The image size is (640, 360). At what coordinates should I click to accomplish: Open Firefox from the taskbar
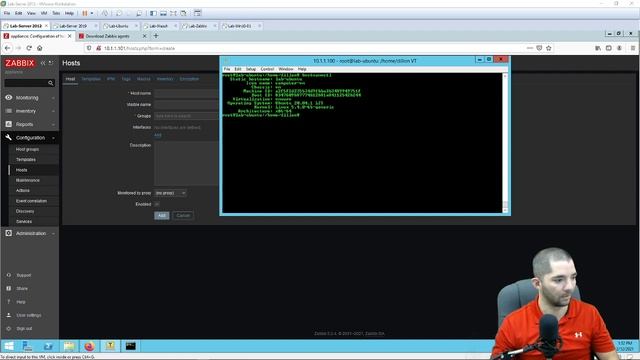coord(89,346)
